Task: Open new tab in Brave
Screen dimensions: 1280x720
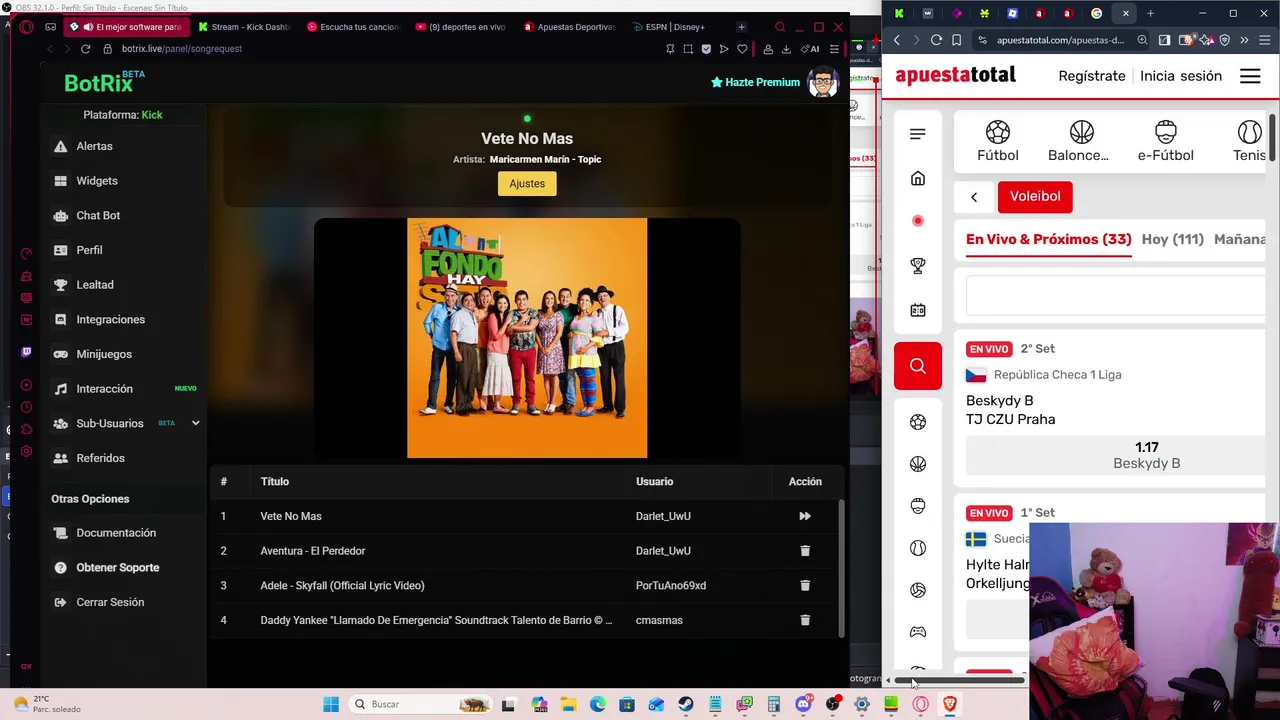Action: pyautogui.click(x=1150, y=13)
